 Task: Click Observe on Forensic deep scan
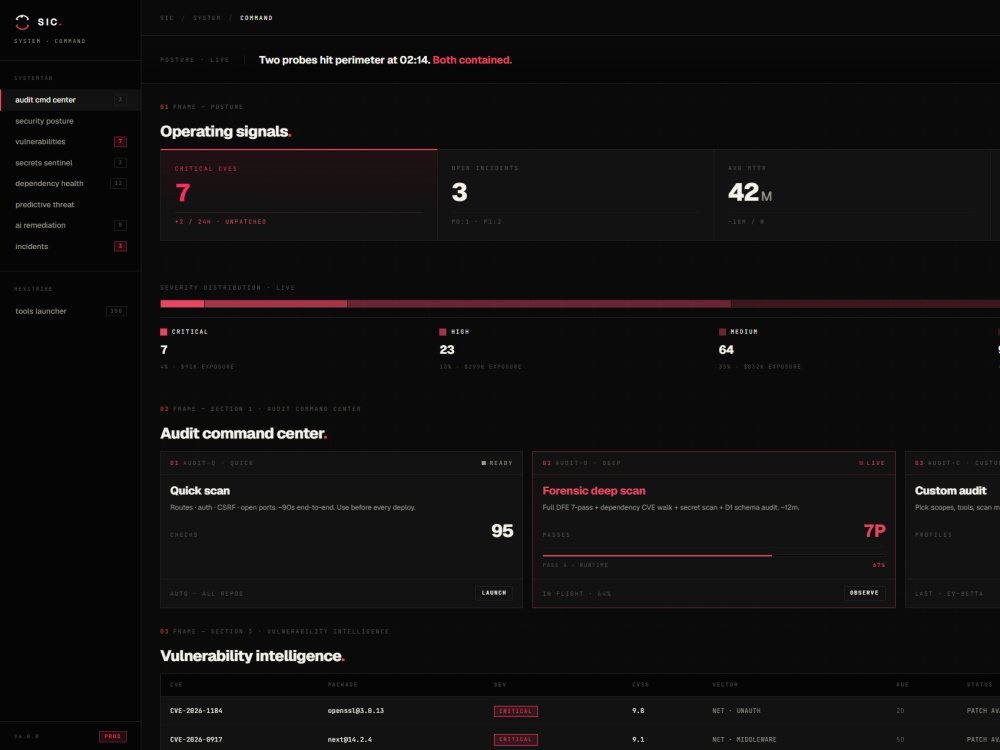(x=864, y=593)
